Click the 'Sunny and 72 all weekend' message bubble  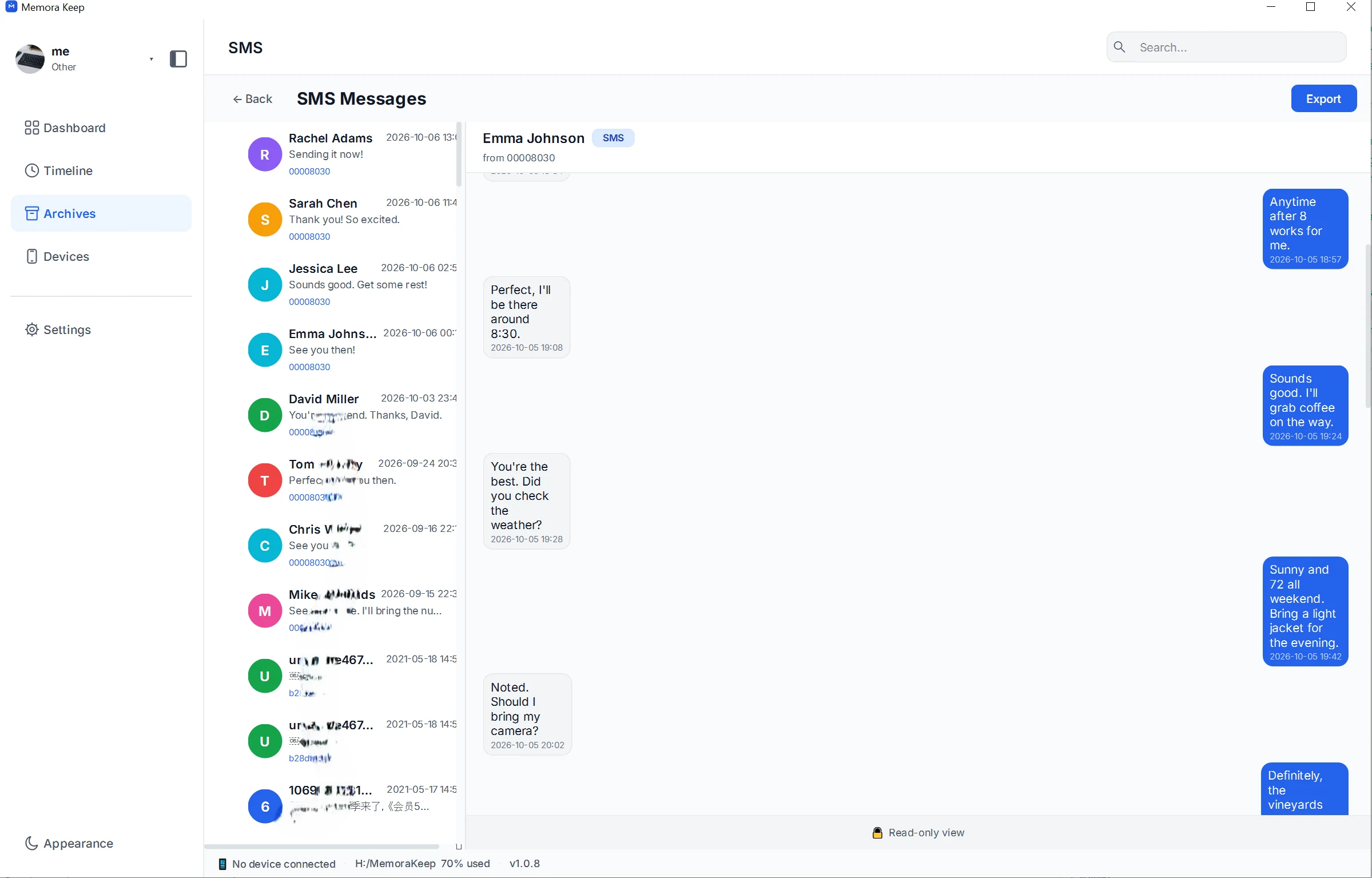pos(1305,611)
